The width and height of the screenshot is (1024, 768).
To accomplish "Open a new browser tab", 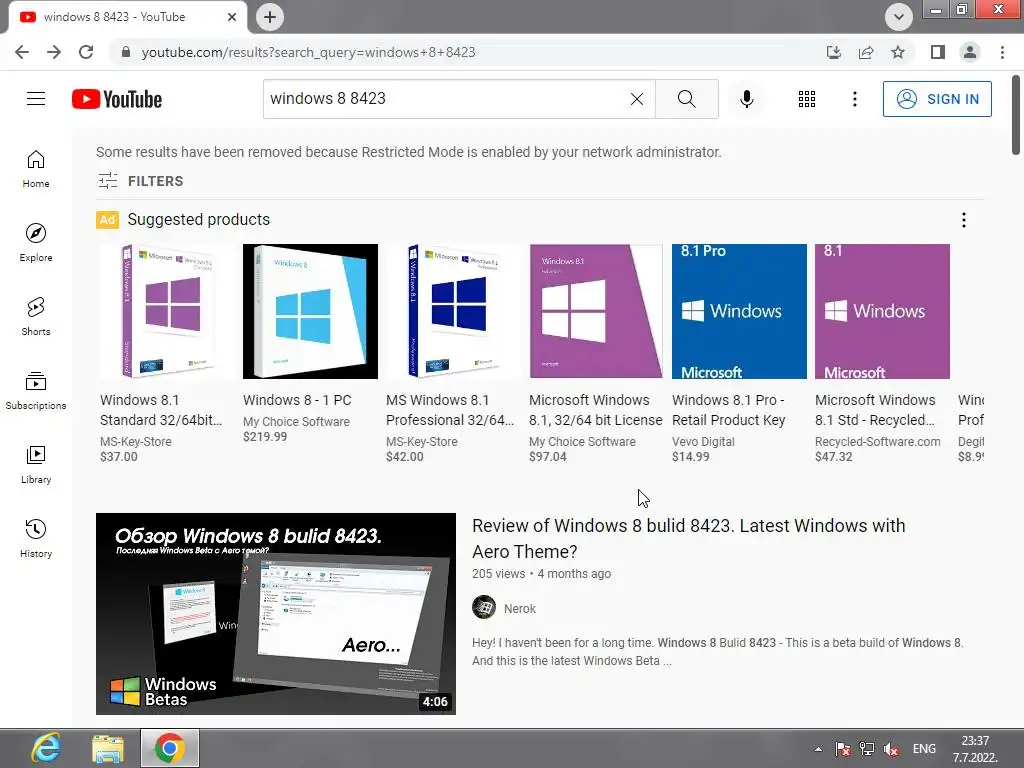I will tap(270, 17).
